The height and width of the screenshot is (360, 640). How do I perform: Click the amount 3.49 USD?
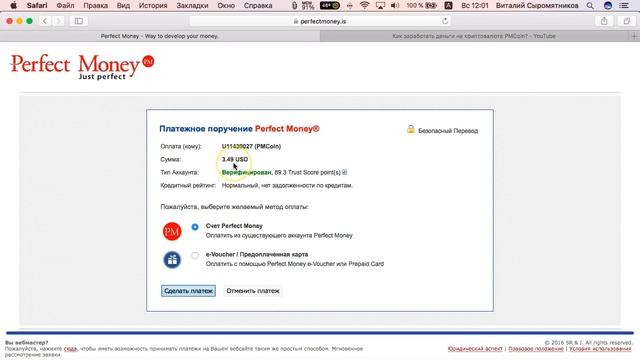(235, 159)
